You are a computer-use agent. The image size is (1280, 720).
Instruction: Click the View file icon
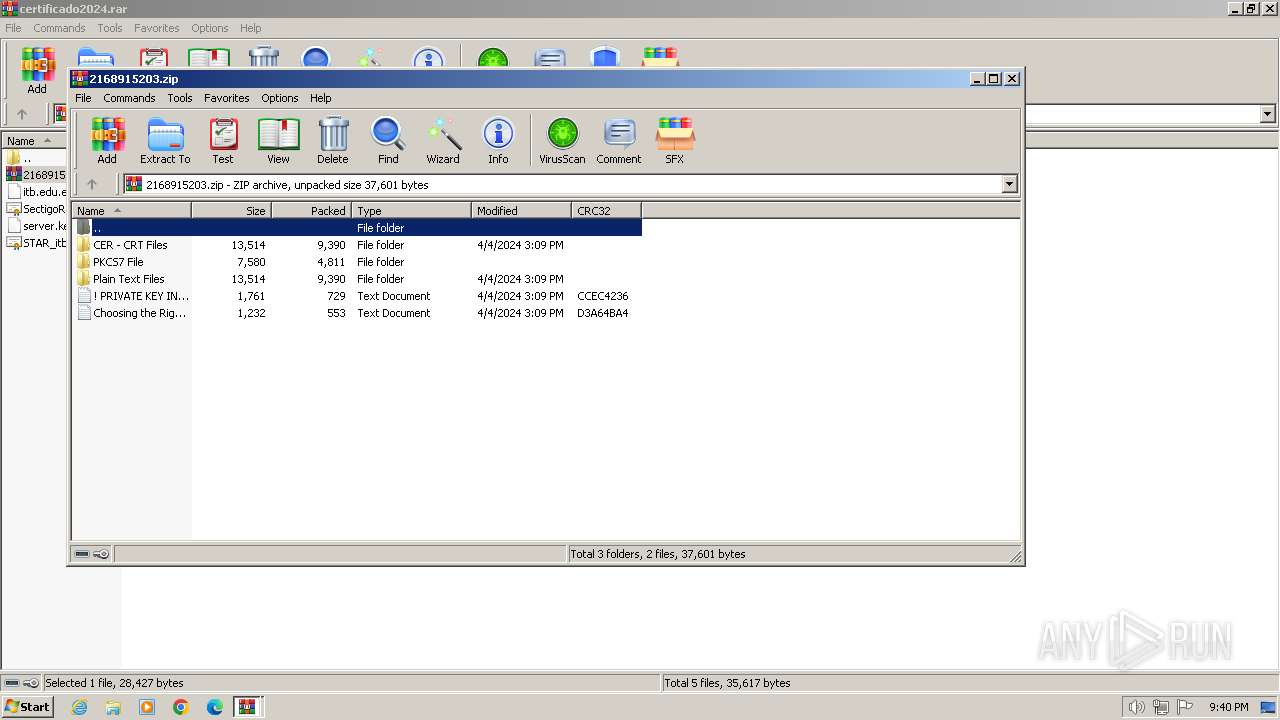pyautogui.click(x=278, y=140)
